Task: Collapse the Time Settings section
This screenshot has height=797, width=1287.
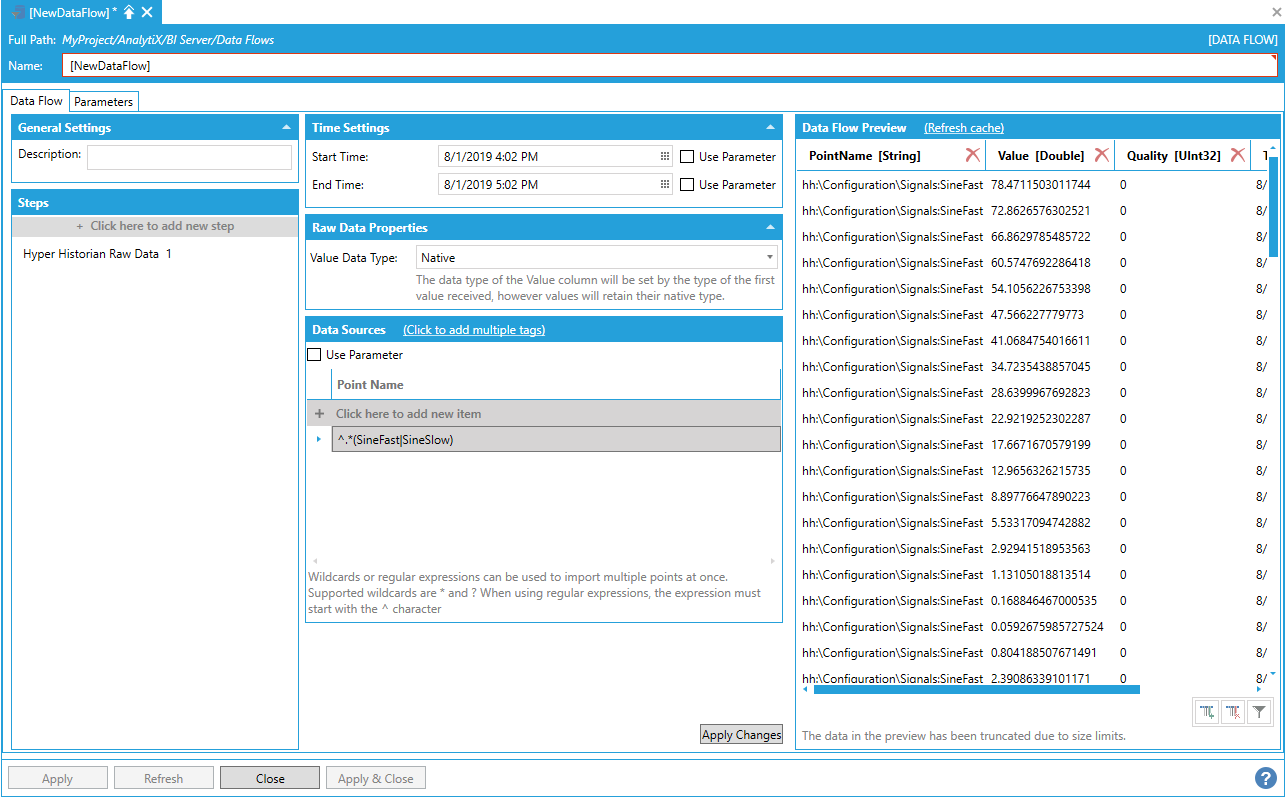Action: click(770, 128)
